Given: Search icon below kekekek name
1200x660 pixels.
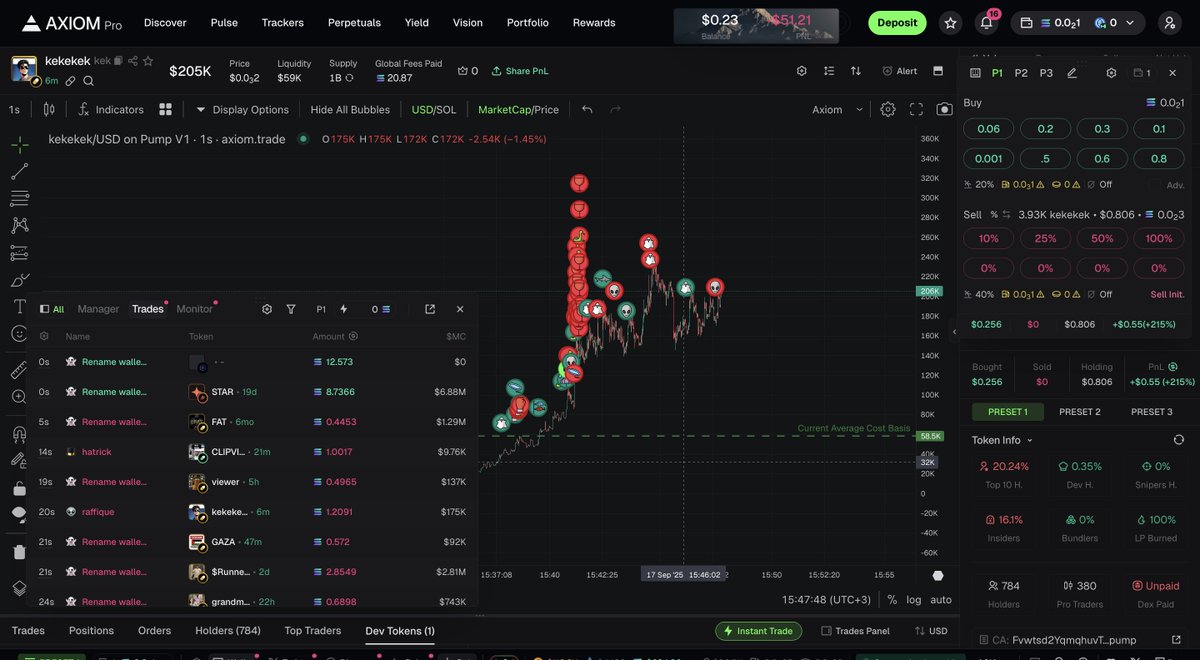Looking at the screenshot, I should (x=88, y=81).
